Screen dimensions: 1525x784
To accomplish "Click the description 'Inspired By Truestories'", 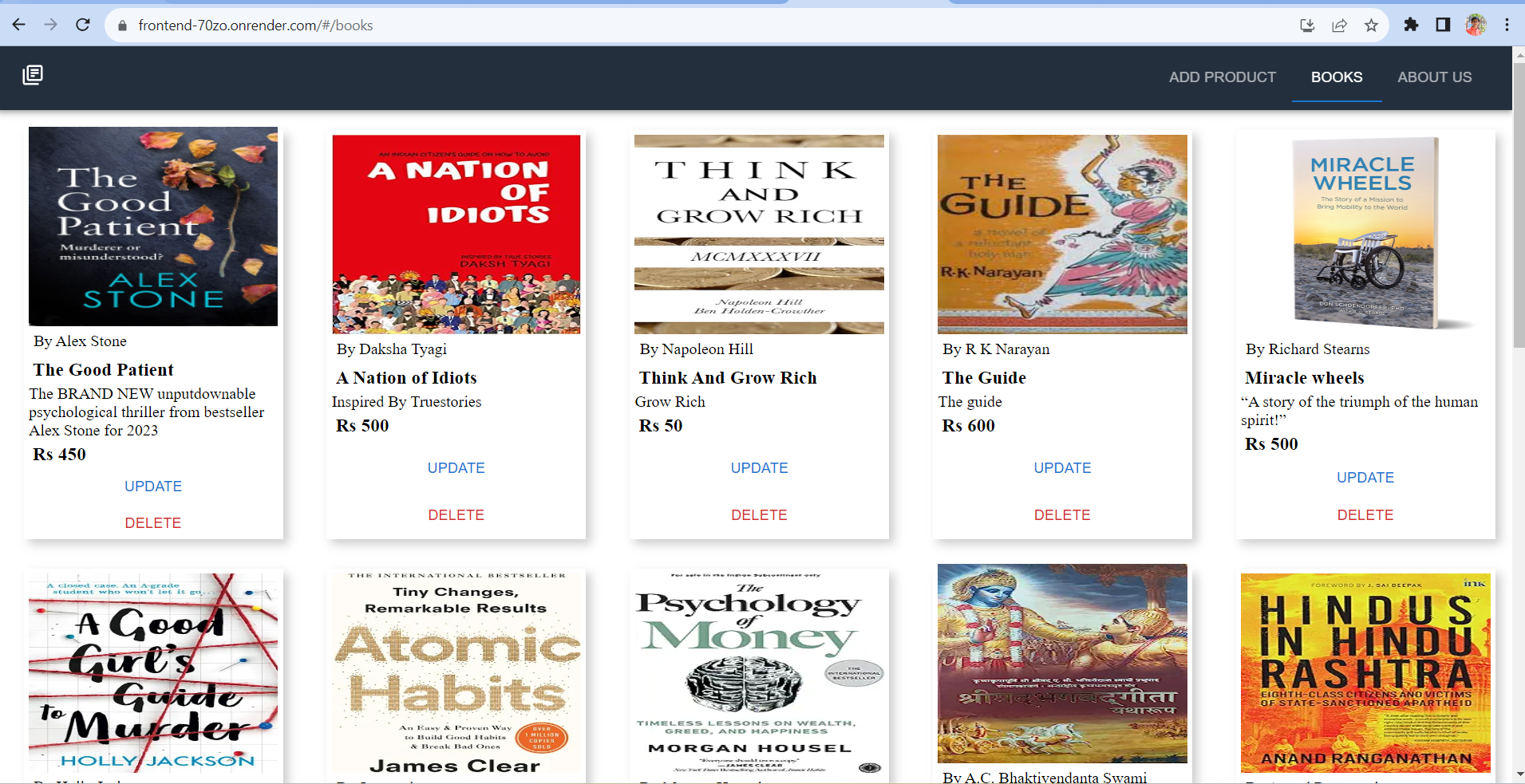I will 407,402.
